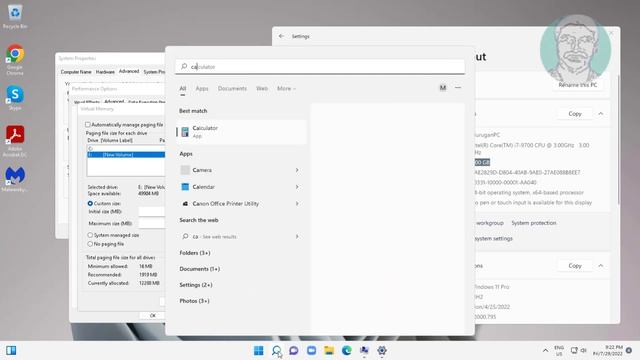This screenshot has height=360, width=640.
Task: Expand Settings (2+) results group
Action: point(196,284)
